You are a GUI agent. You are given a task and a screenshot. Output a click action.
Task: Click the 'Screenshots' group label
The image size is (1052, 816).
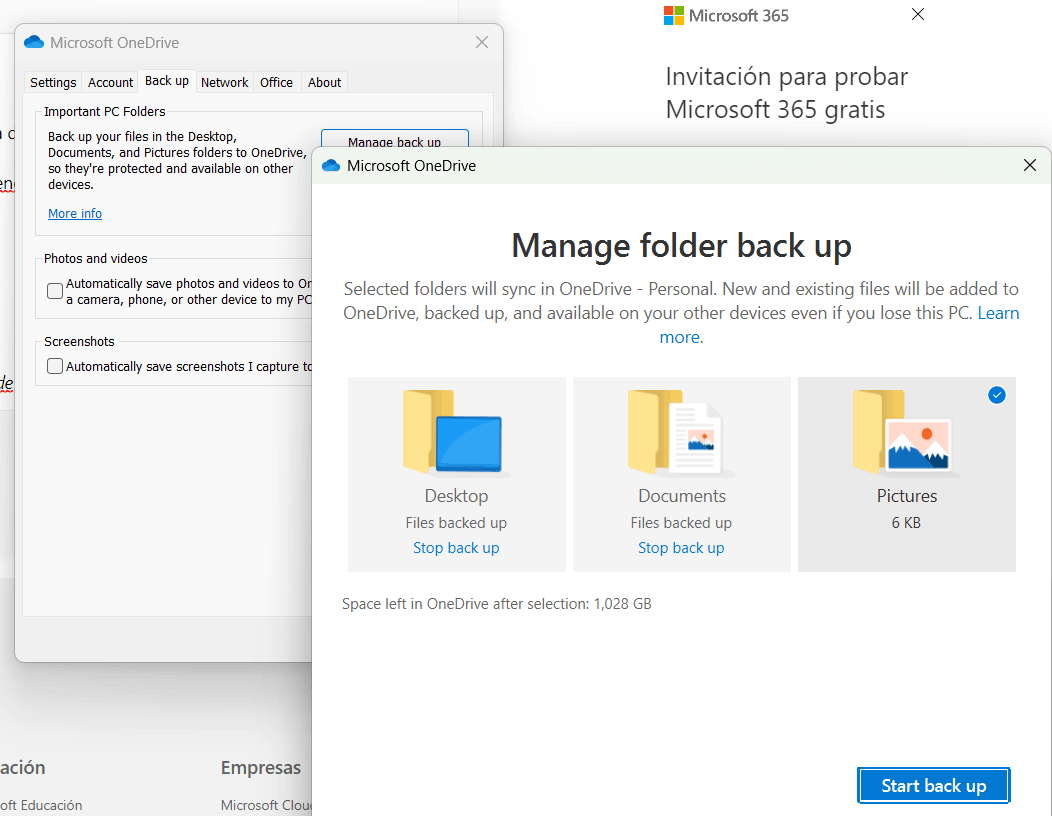tap(79, 342)
